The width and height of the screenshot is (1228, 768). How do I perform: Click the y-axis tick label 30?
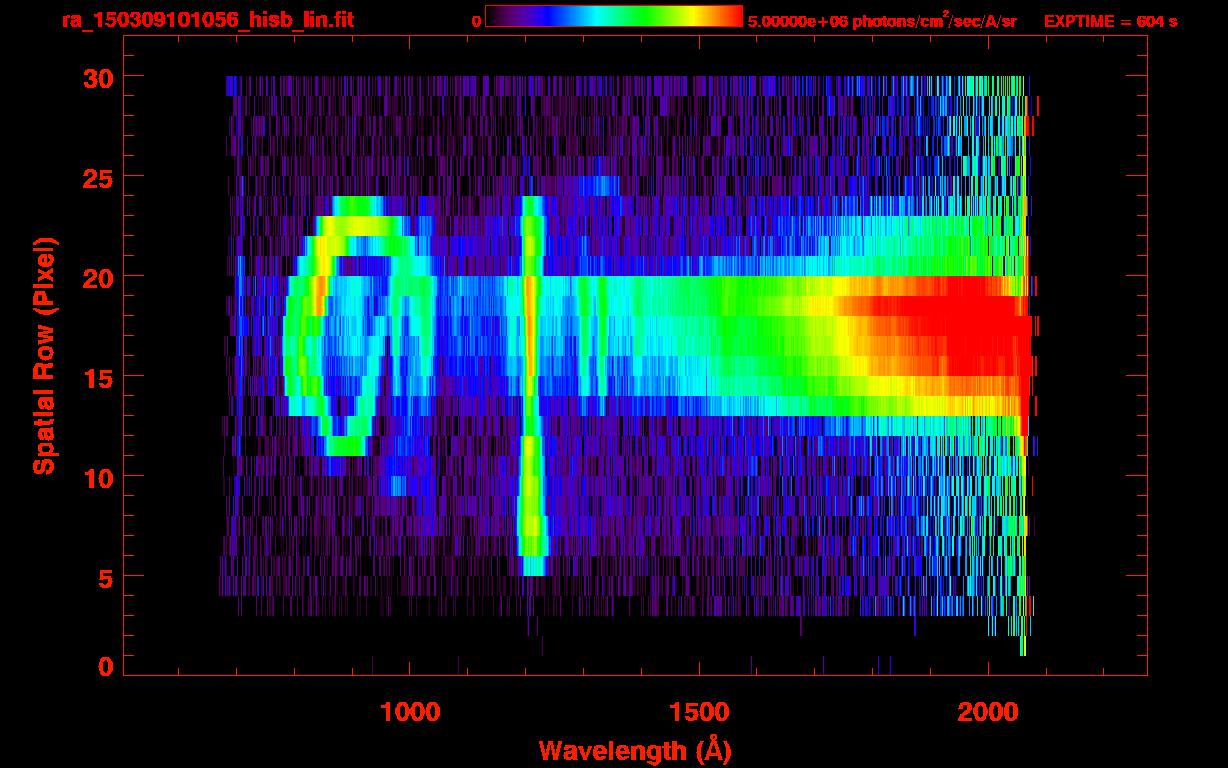(x=97, y=77)
